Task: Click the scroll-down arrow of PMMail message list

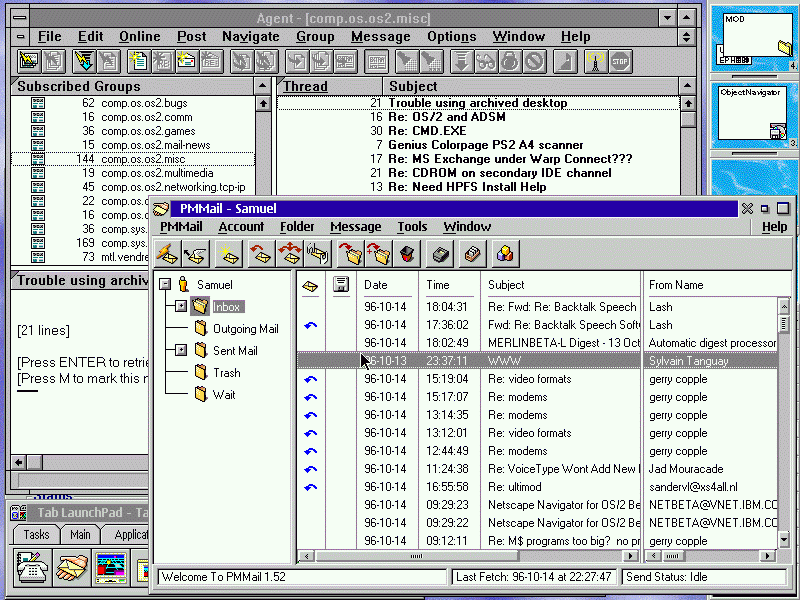Action: click(784, 539)
